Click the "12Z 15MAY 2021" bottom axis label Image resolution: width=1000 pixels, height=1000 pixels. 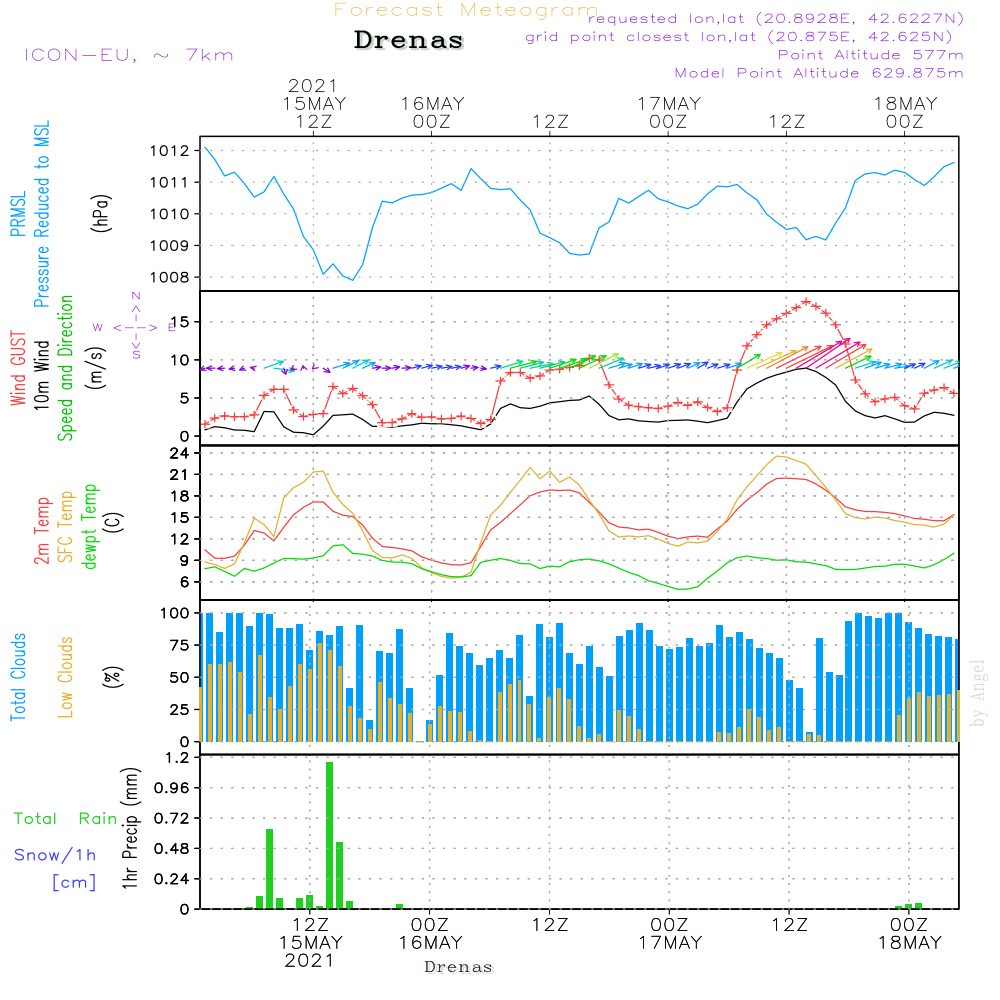tap(311, 943)
